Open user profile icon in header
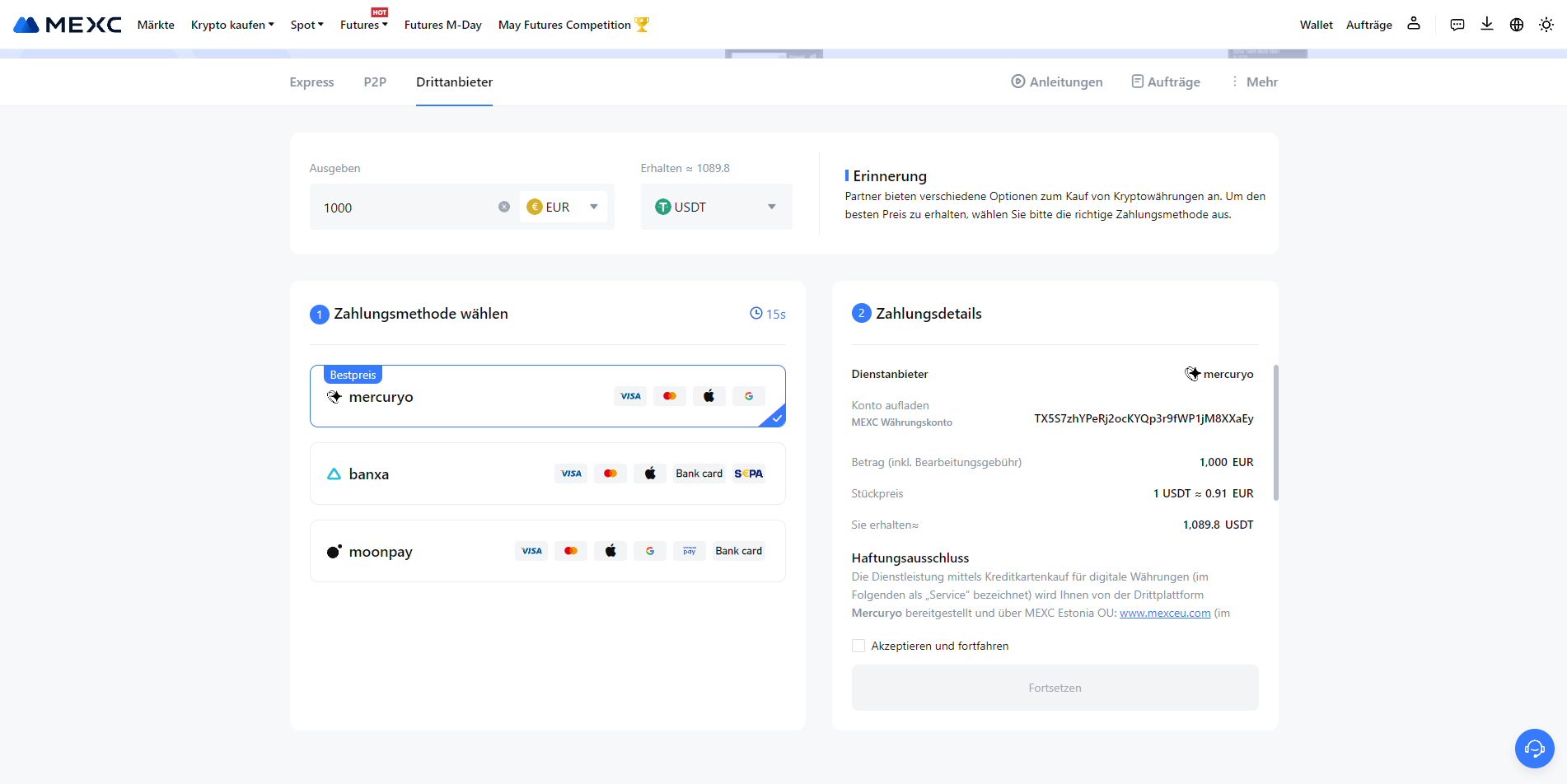 pos(1414,24)
